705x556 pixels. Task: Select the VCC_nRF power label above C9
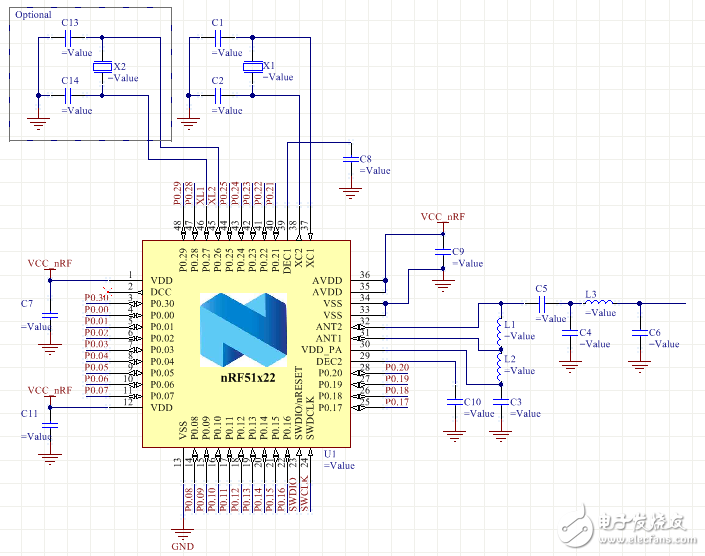click(443, 217)
